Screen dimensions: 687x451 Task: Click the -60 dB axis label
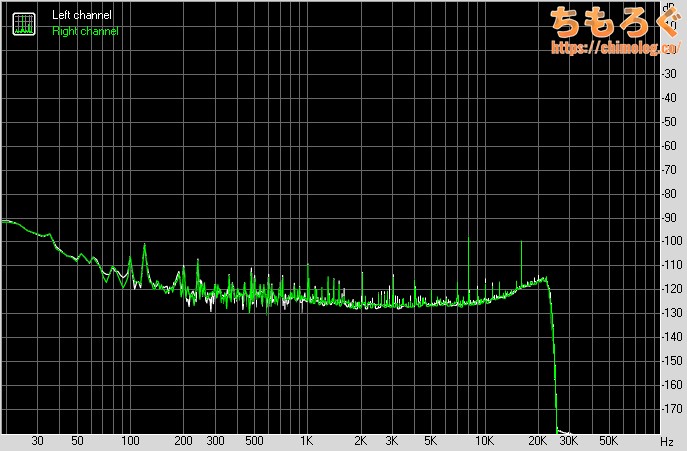[670, 145]
